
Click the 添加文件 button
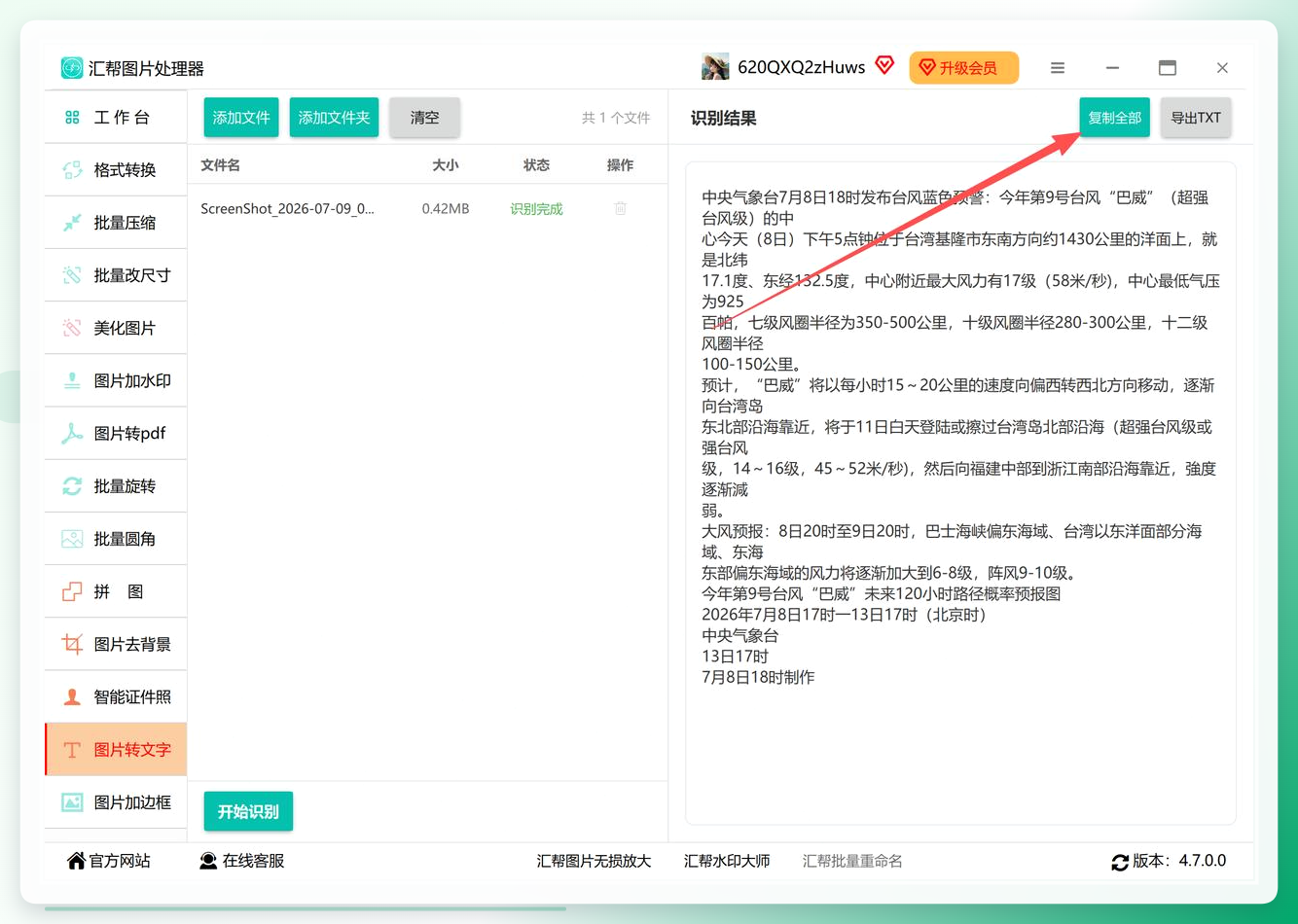coord(241,118)
